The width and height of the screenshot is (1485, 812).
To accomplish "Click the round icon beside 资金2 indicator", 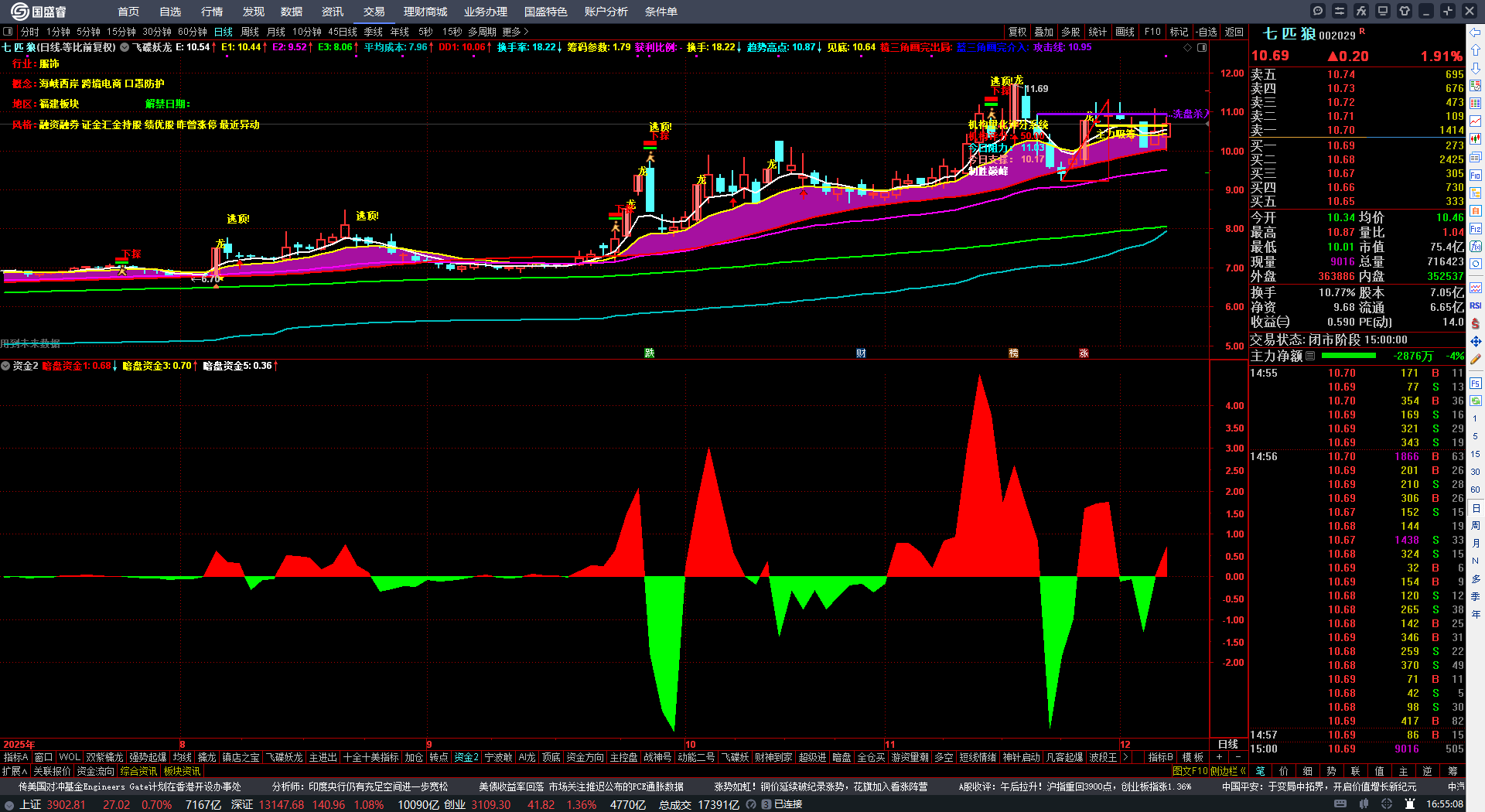I will 5,366.
